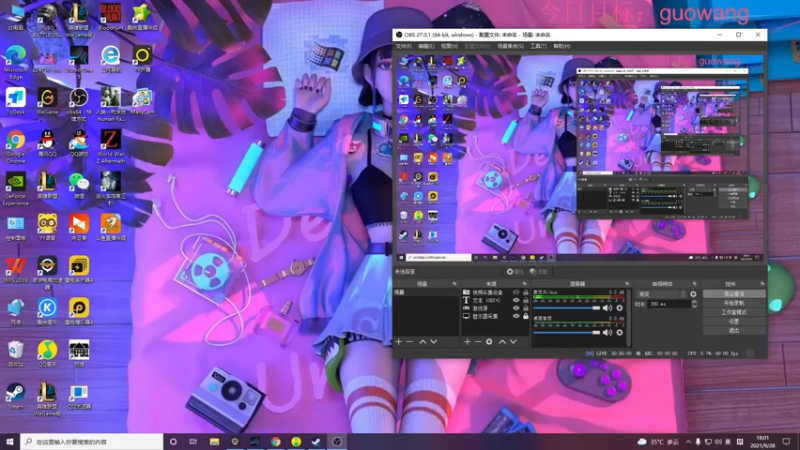Open the Help menu in OBS

point(561,46)
